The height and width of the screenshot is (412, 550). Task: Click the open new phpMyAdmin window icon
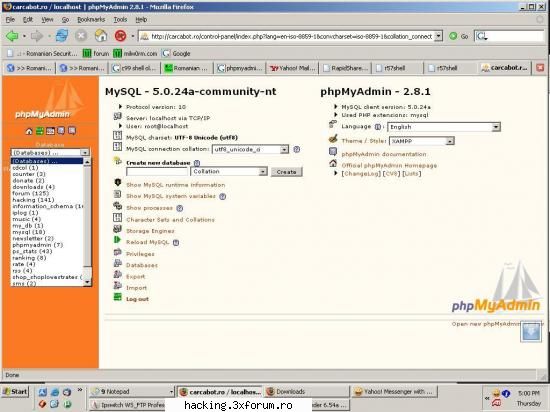point(531,332)
